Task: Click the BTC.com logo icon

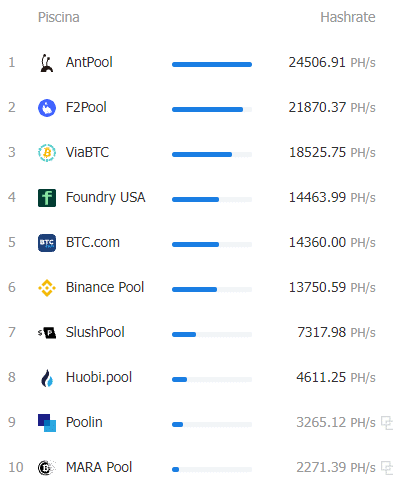Action: 47,243
